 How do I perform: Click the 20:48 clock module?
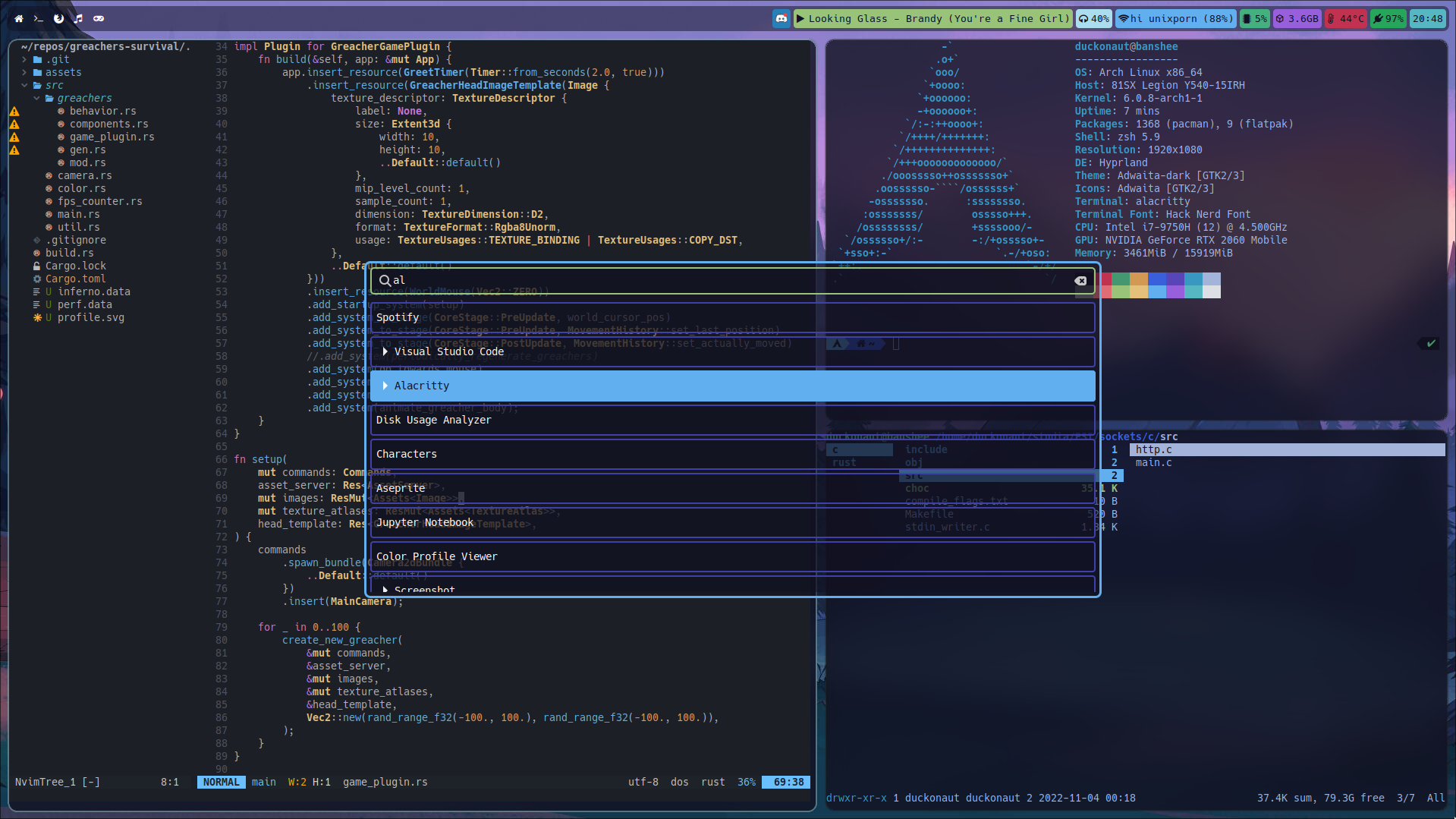[x=1428, y=18]
